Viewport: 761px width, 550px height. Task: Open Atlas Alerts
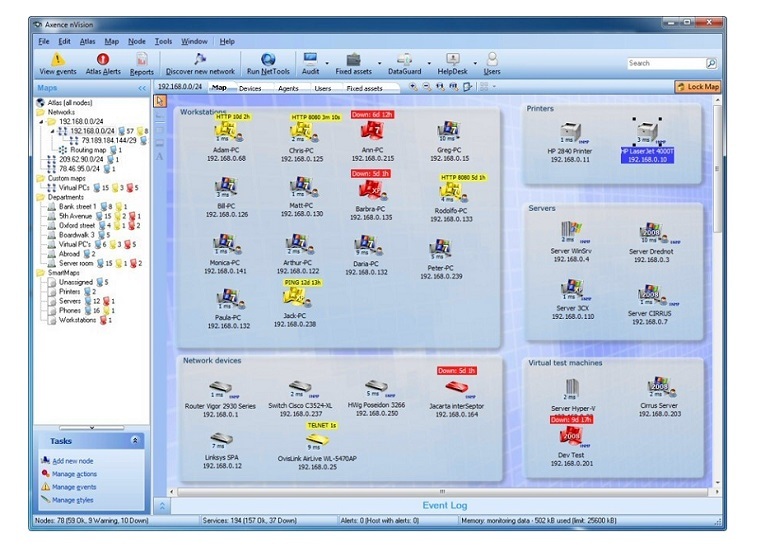tap(103, 64)
